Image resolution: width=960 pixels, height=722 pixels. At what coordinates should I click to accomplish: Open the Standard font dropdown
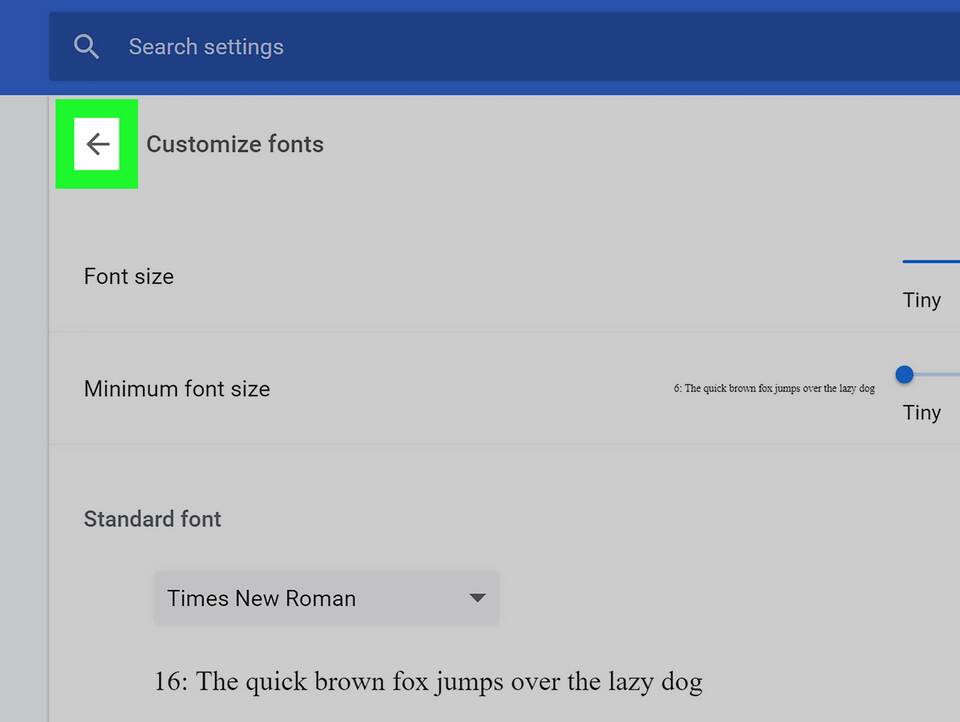325,598
